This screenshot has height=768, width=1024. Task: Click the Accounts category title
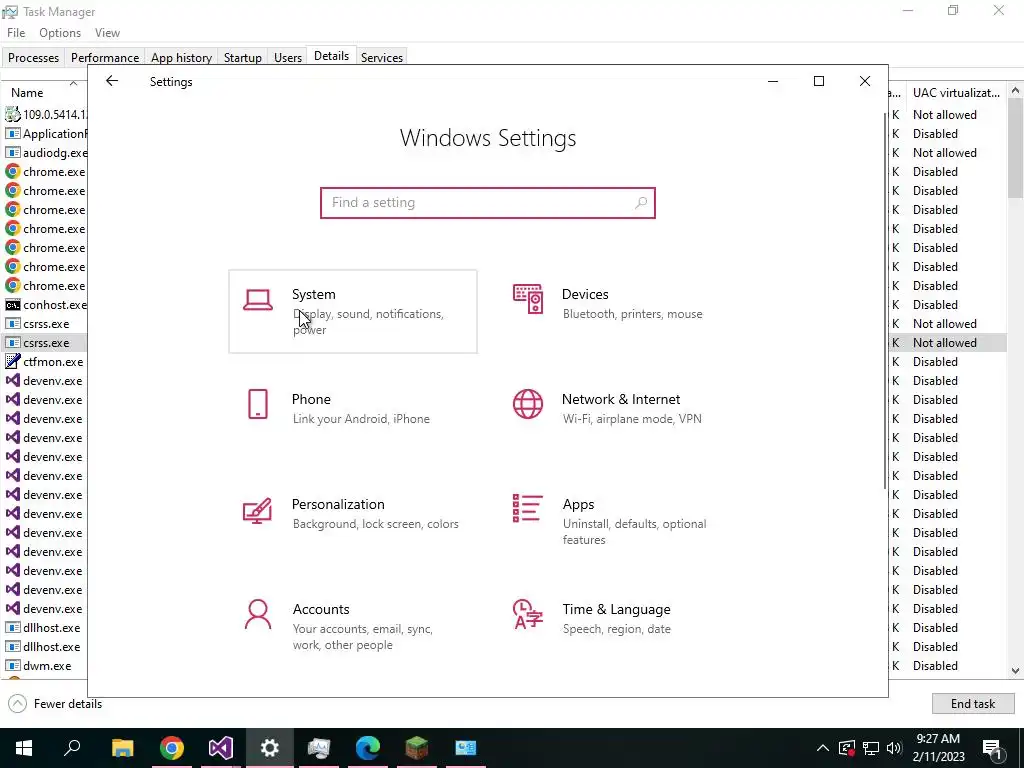click(x=321, y=609)
